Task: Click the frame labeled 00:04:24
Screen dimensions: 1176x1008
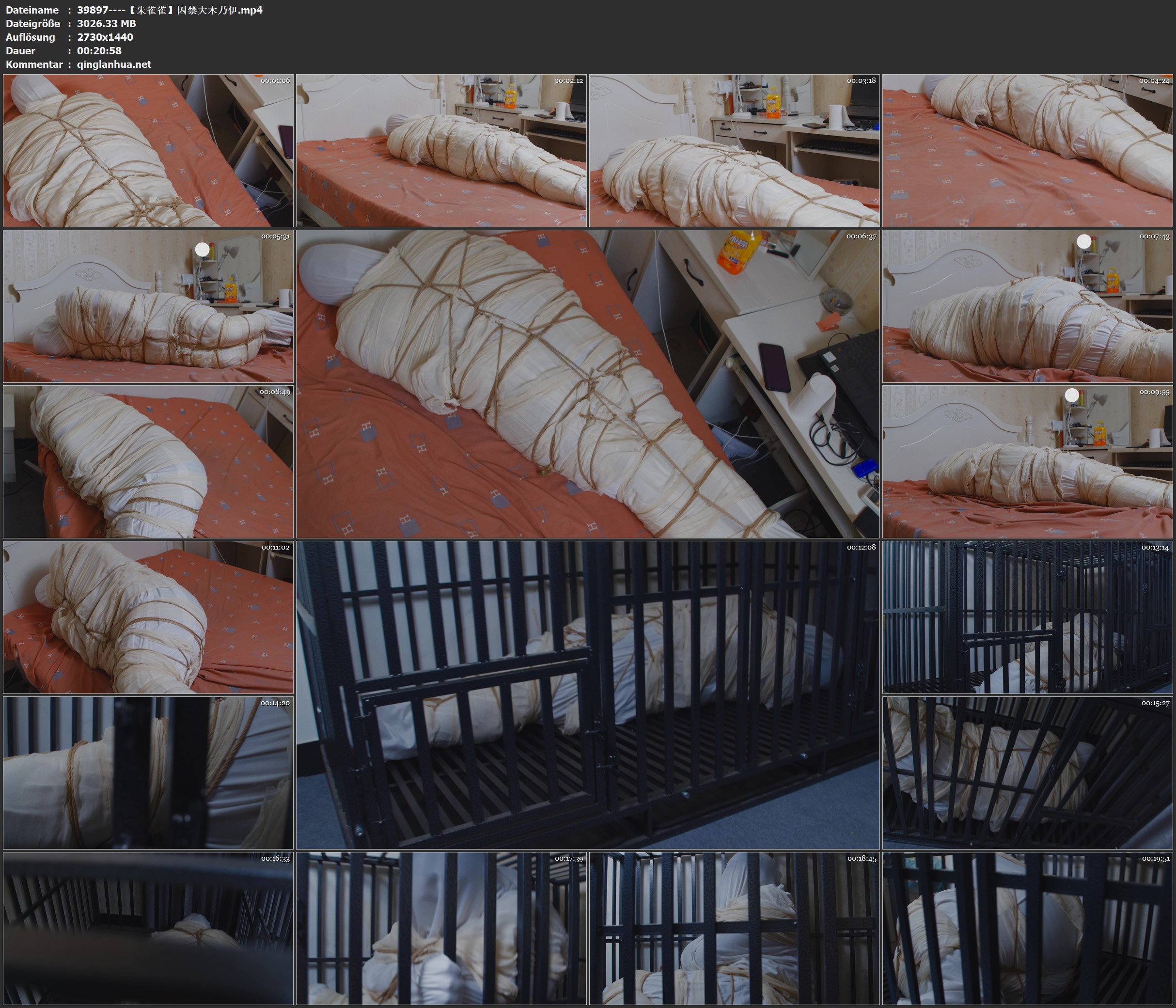Action: coord(1028,151)
